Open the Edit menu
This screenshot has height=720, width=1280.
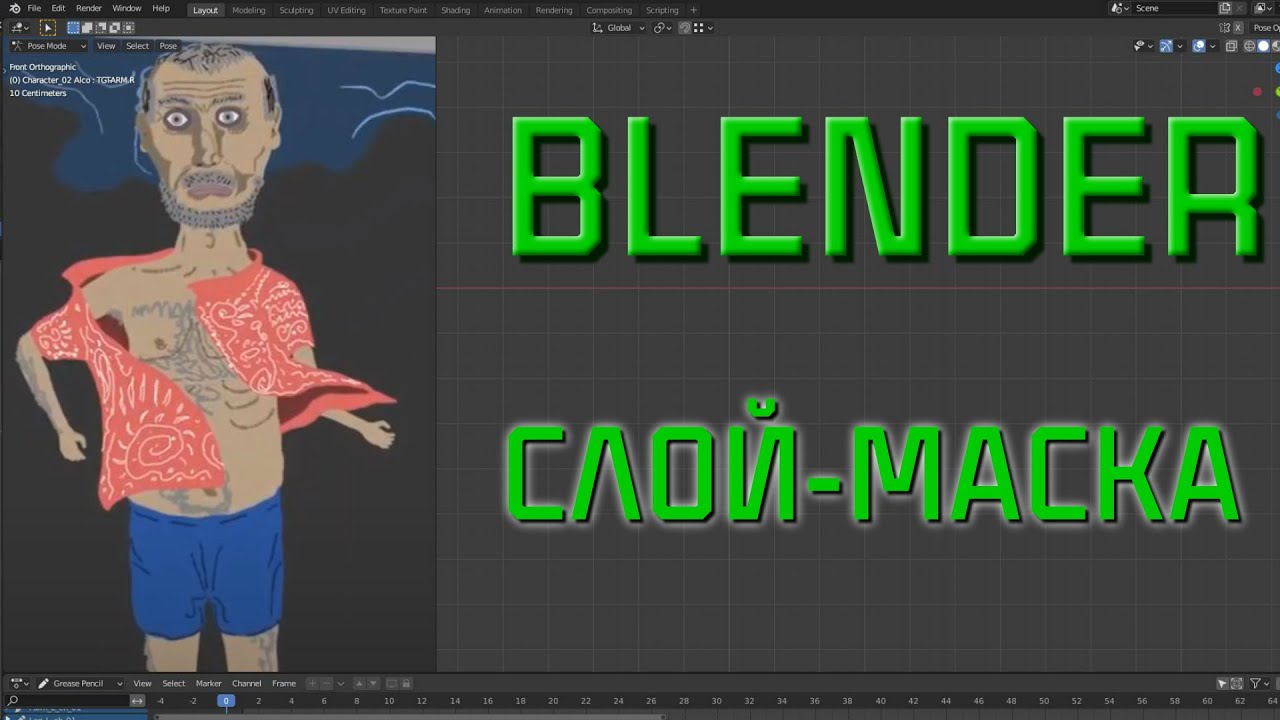[x=58, y=9]
